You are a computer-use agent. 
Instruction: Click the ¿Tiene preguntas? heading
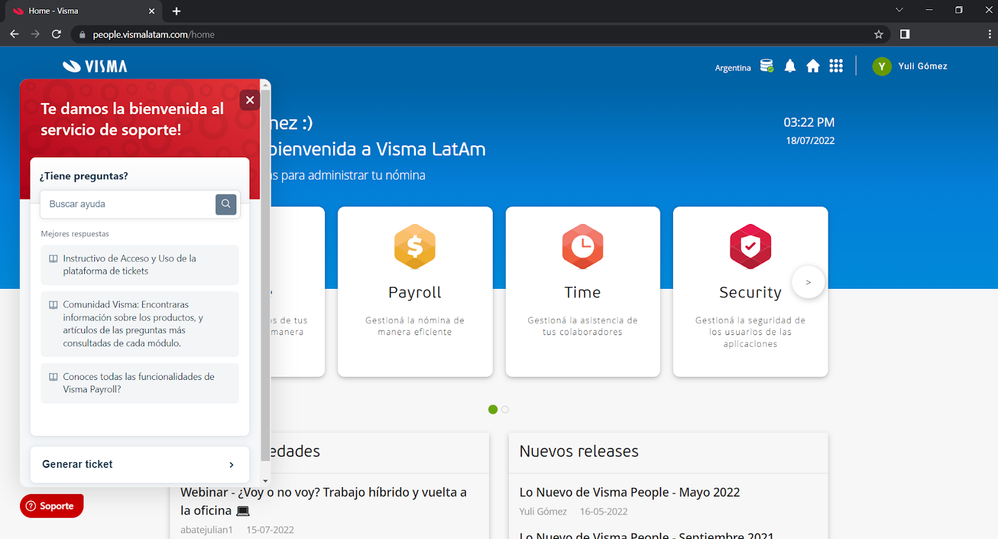click(83, 176)
